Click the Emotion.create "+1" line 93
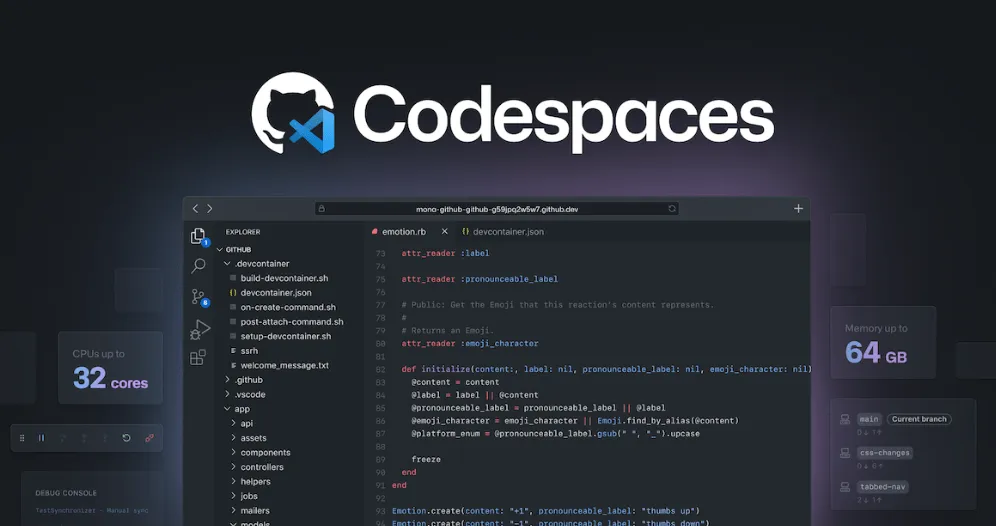 [546, 511]
